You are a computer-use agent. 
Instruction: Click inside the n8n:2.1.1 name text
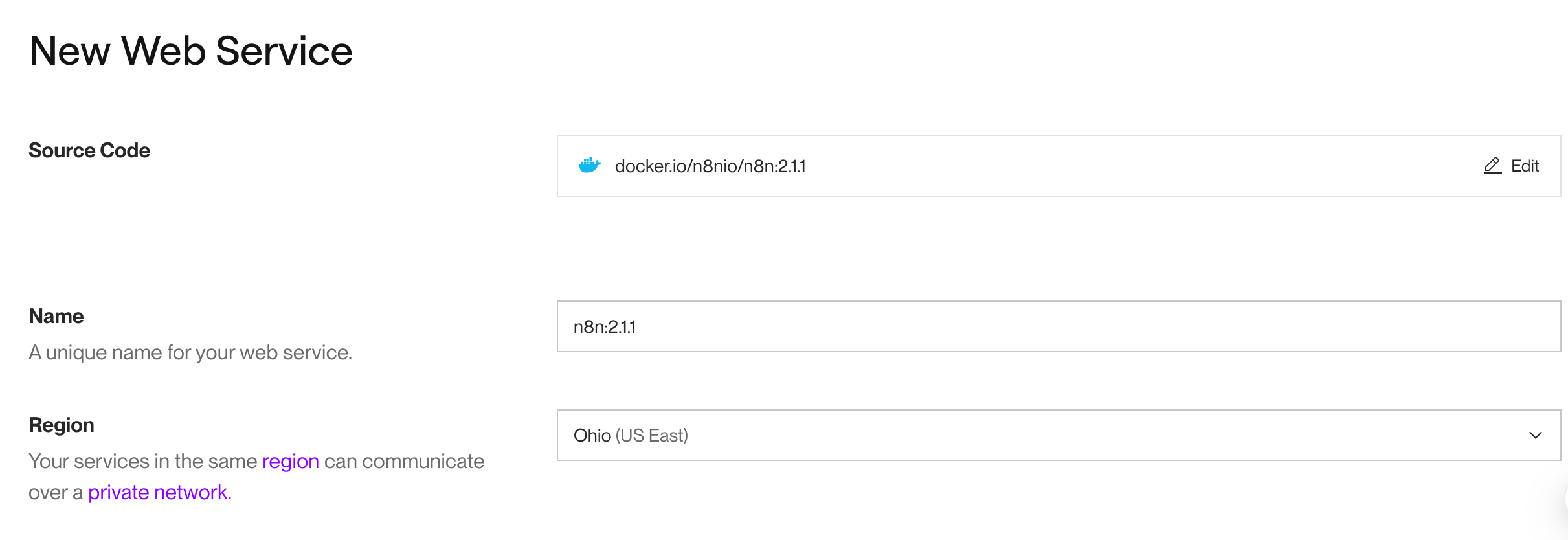tap(605, 327)
